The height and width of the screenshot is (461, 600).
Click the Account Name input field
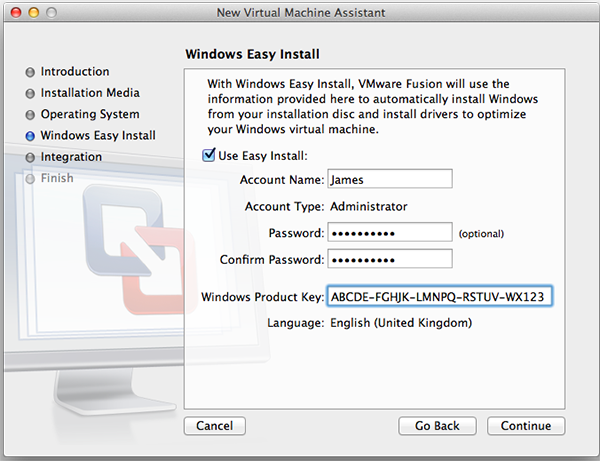390,179
